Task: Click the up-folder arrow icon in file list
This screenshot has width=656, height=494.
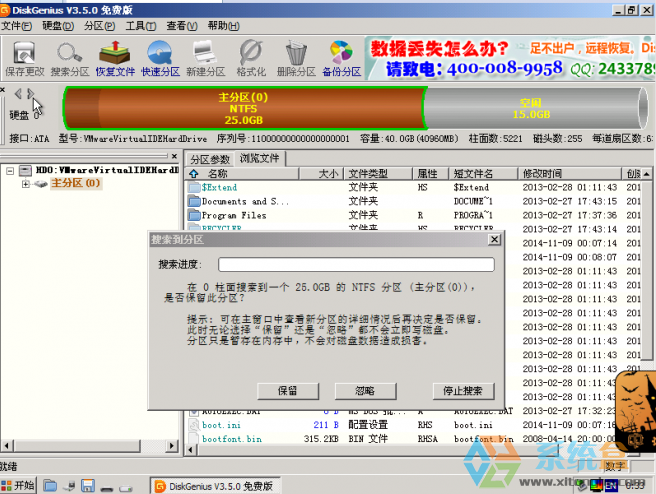Action: click(x=194, y=174)
